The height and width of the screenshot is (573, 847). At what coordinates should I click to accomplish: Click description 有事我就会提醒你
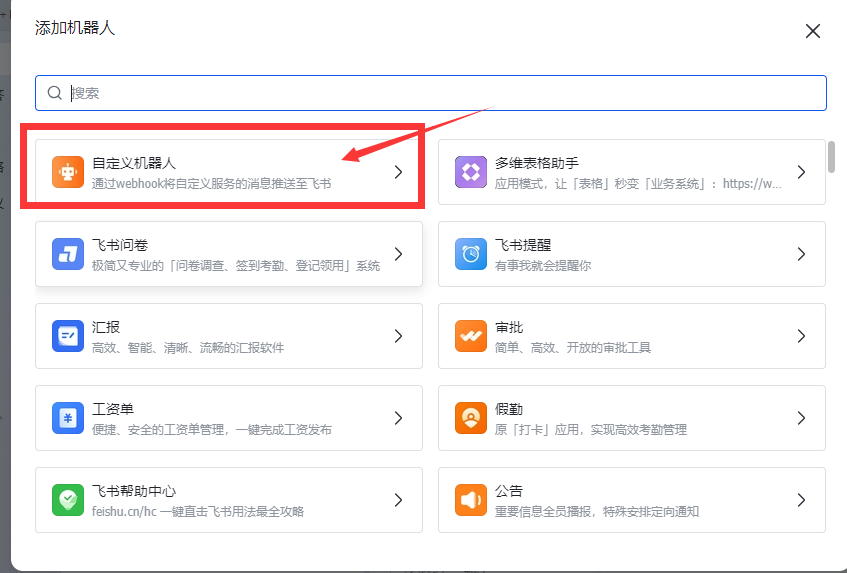(x=543, y=266)
